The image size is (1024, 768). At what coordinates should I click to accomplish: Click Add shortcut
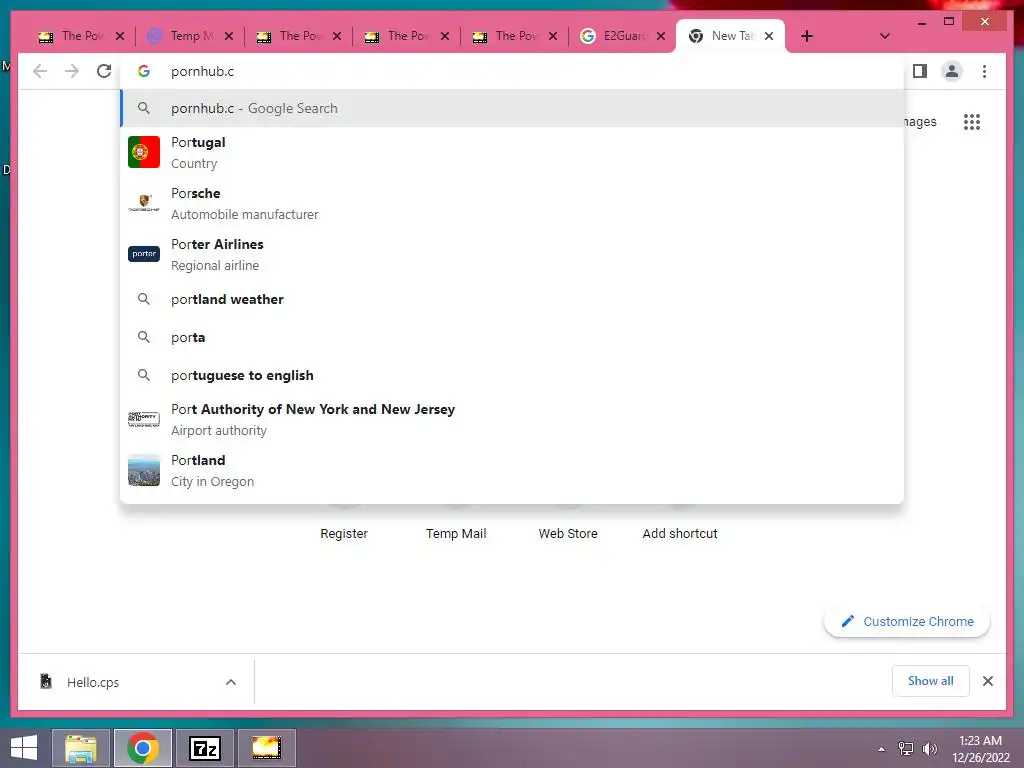point(680,533)
